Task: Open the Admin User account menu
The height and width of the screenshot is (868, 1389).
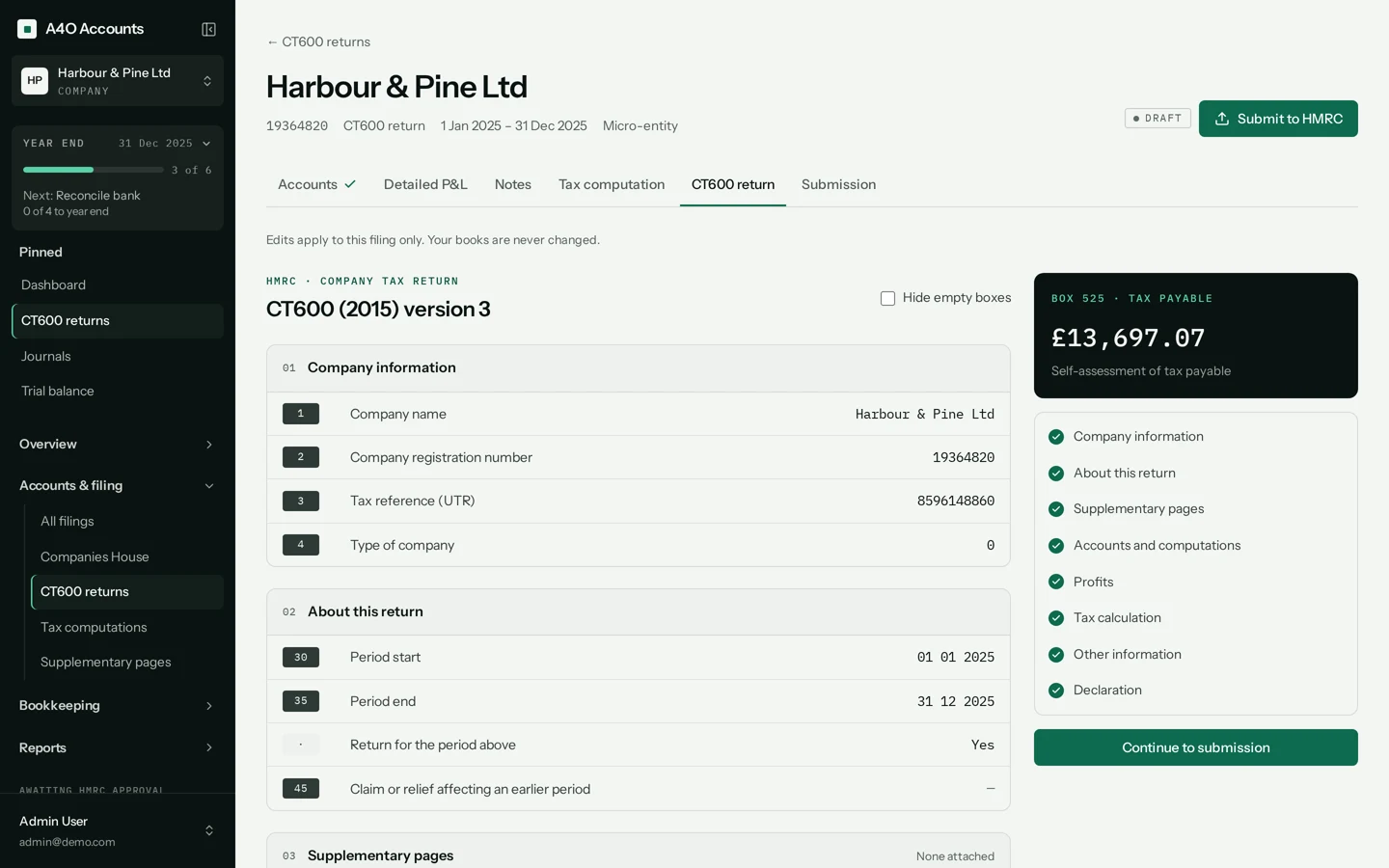Action: [118, 830]
